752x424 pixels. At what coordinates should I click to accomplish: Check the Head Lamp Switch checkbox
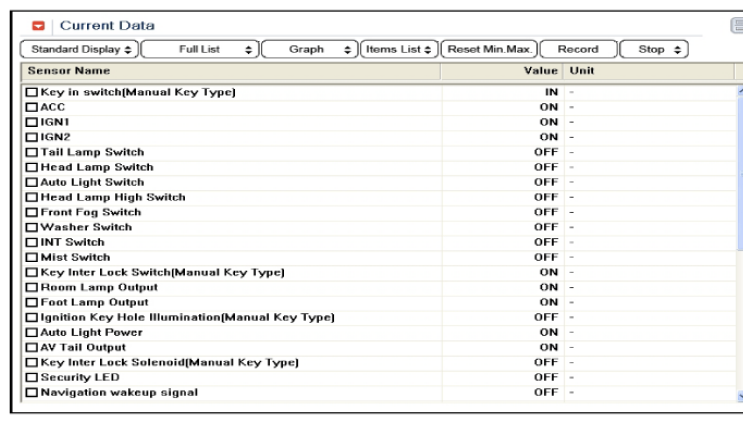click(32, 167)
